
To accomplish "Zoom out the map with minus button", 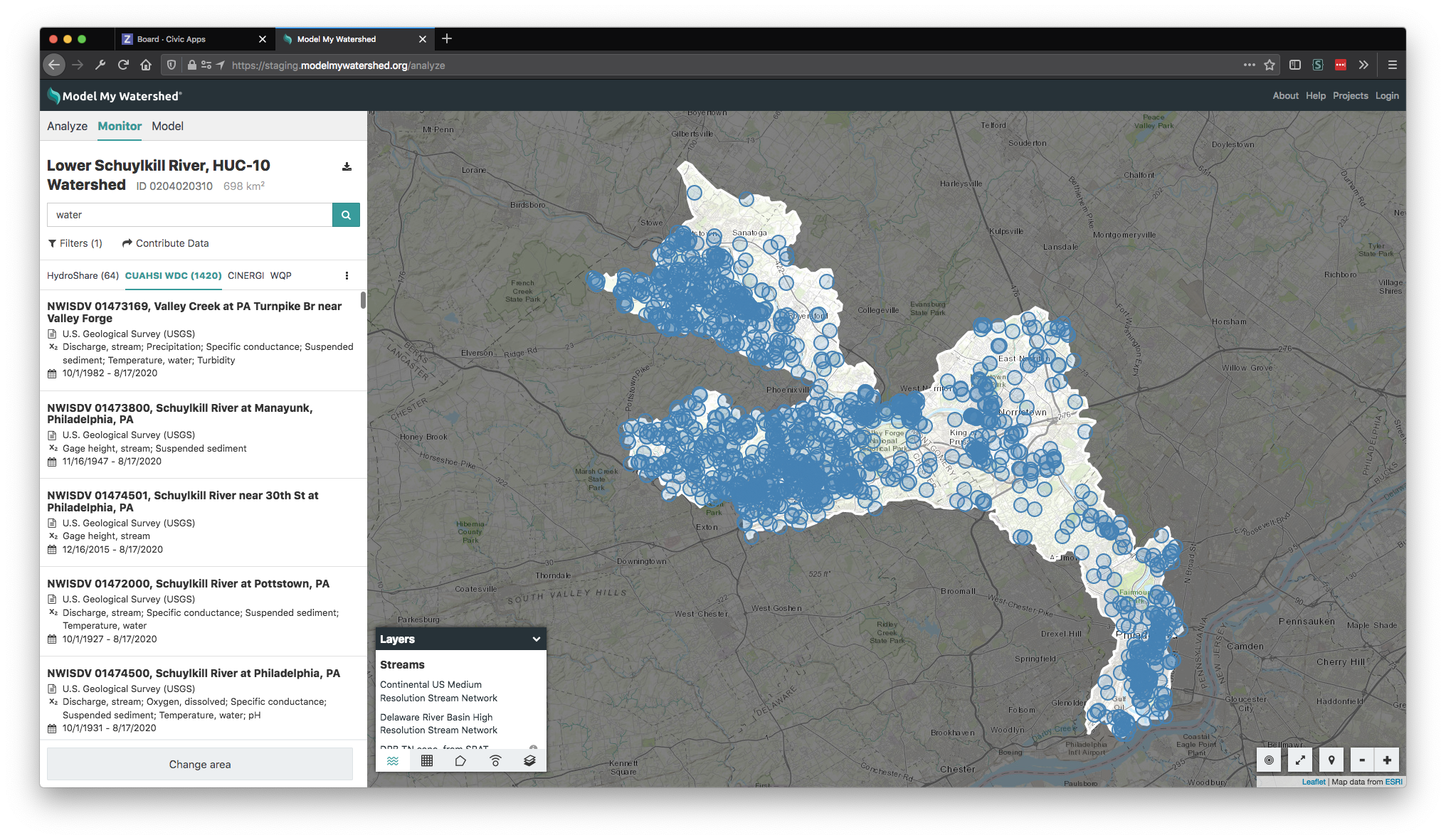I will [x=1362, y=760].
